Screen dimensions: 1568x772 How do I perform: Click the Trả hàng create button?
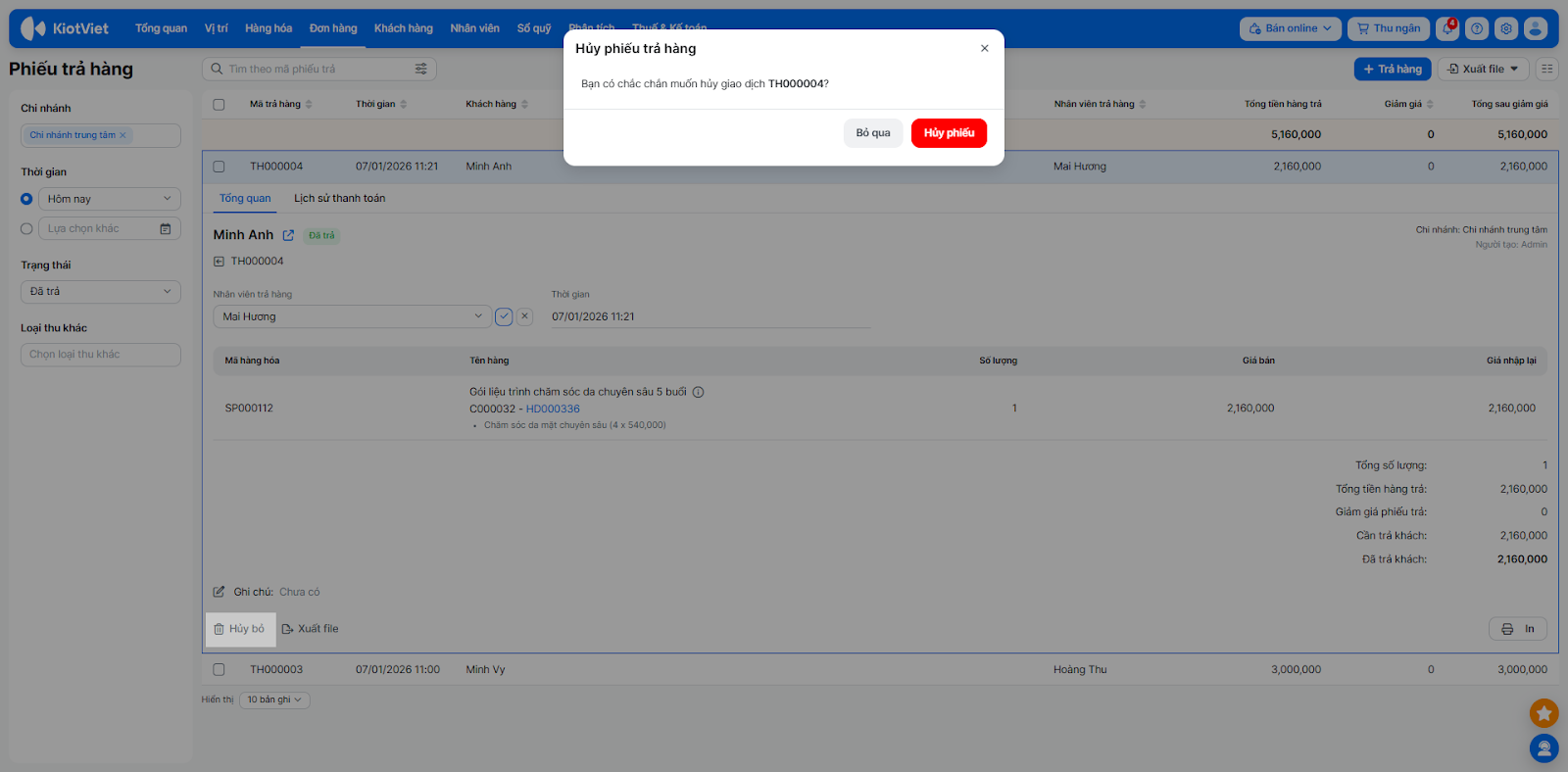pos(1393,69)
